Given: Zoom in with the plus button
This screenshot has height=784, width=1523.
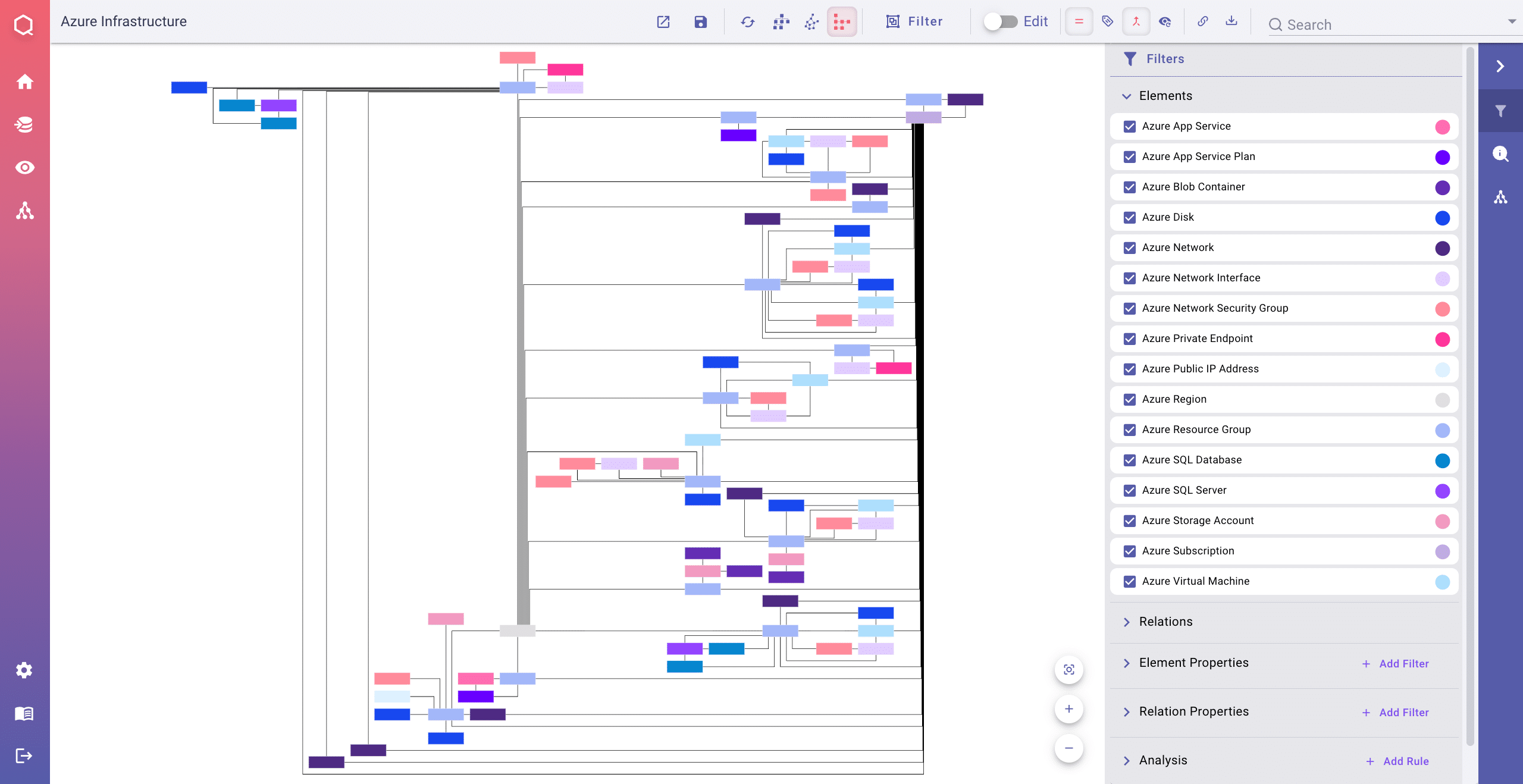Looking at the screenshot, I should tap(1068, 709).
